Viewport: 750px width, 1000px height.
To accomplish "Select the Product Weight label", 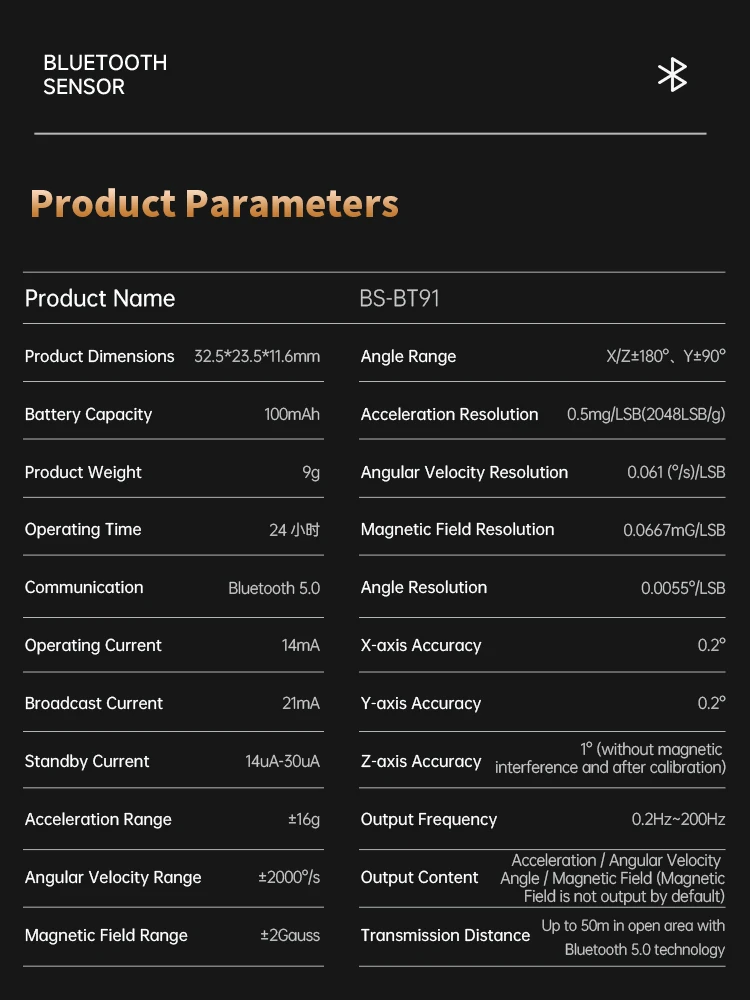I will pos(83,472).
